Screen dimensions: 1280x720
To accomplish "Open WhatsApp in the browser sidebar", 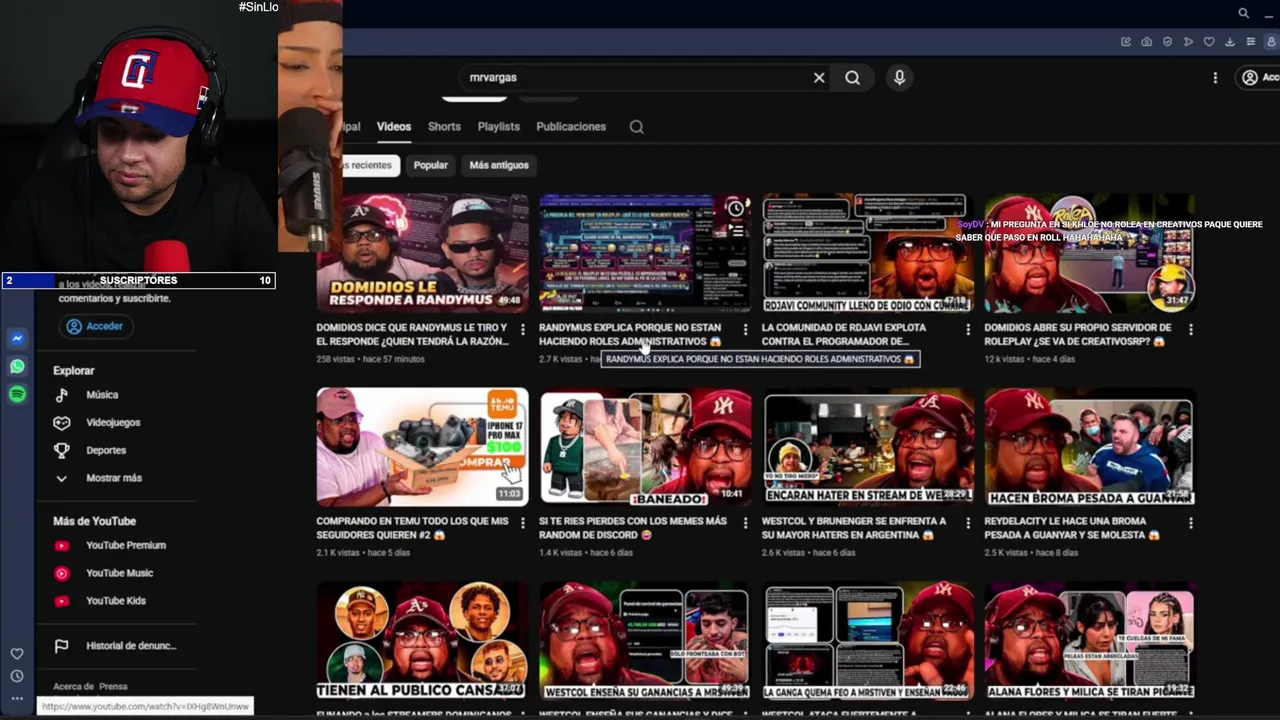I will 17,367.
